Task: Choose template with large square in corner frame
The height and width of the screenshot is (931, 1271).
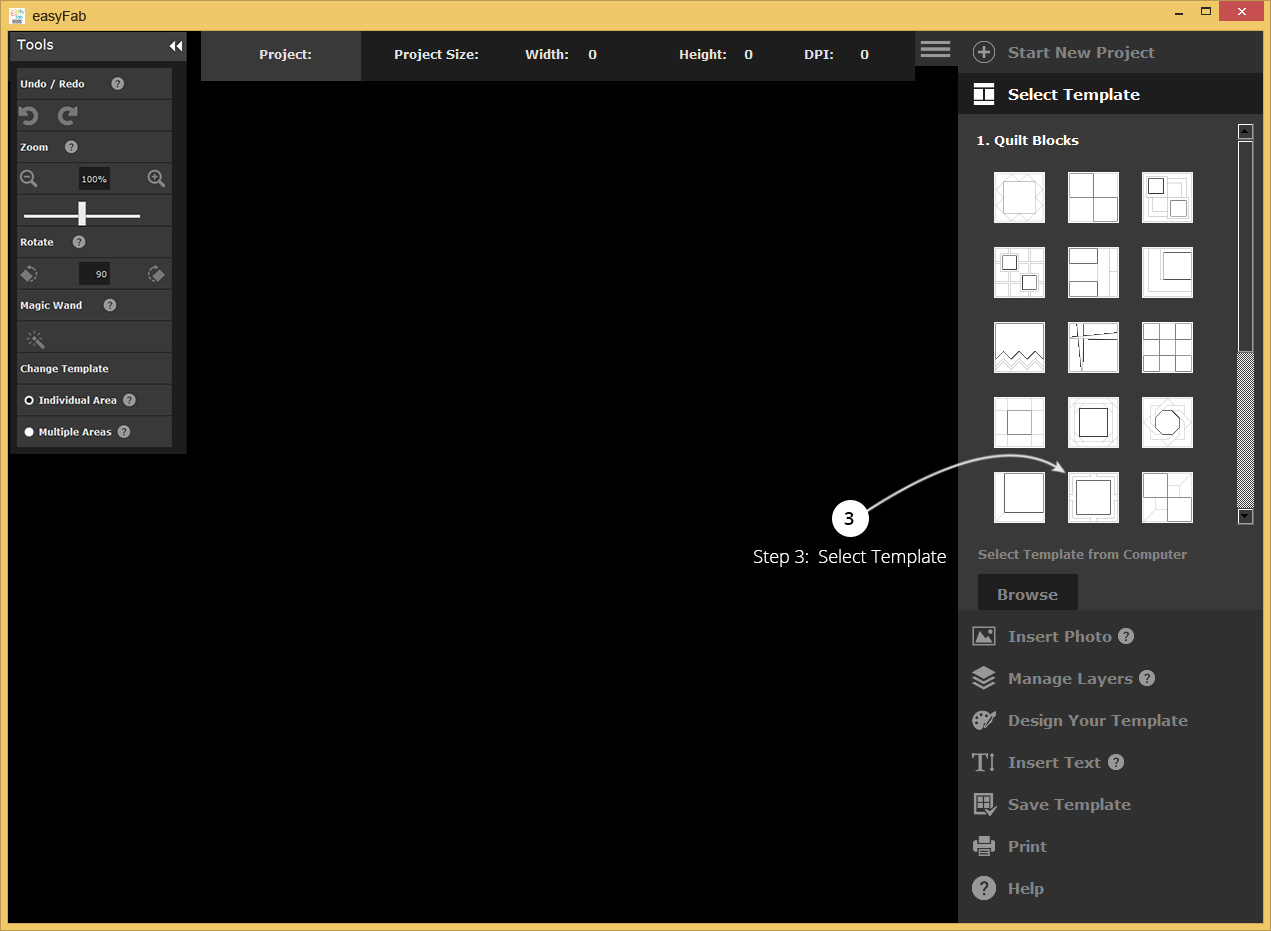Action: (1167, 272)
